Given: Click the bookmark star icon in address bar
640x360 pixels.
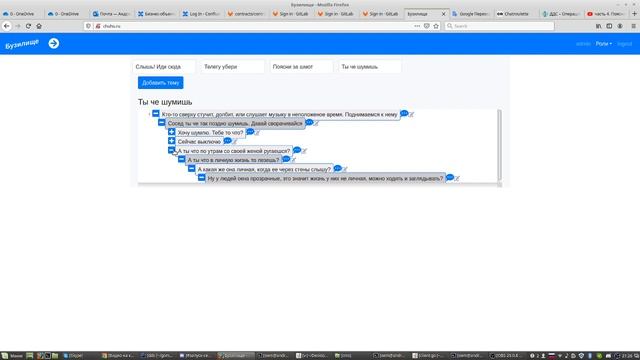Looking at the screenshot, I should (436, 26).
